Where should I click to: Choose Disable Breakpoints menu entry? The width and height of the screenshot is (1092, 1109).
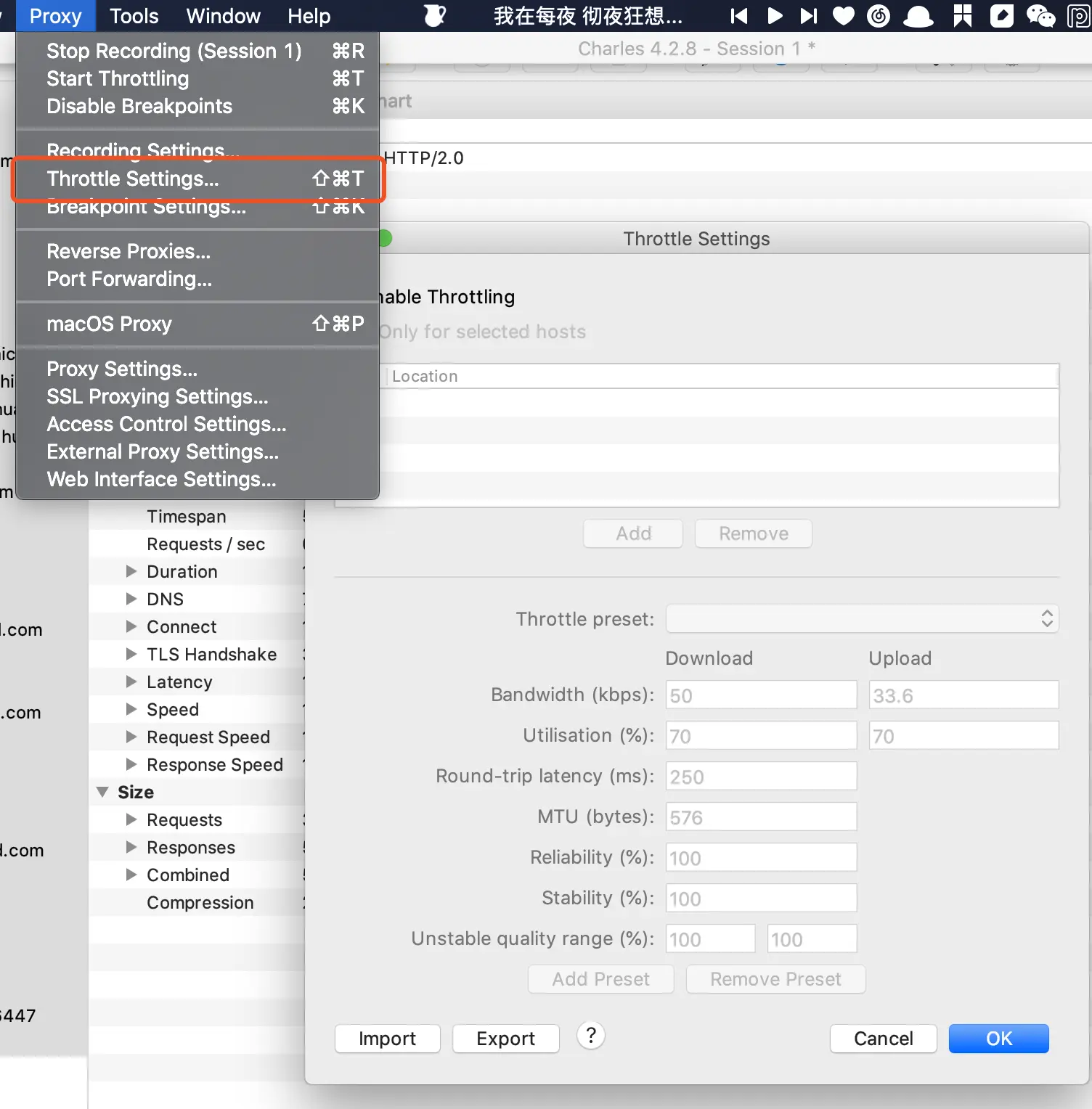(x=197, y=106)
